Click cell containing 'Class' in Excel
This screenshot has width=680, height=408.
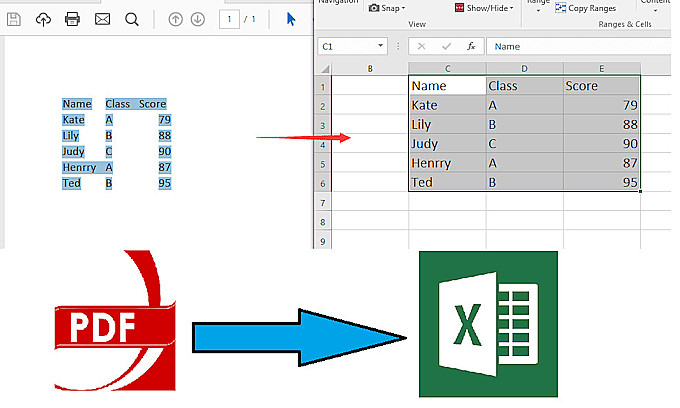tap(525, 86)
